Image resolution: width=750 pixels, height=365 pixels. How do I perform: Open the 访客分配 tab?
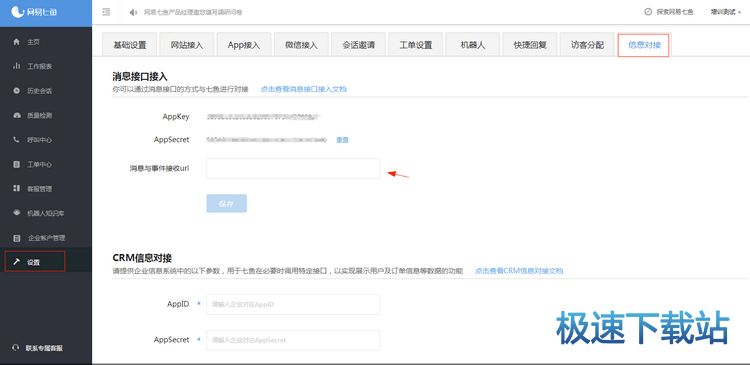coord(587,45)
